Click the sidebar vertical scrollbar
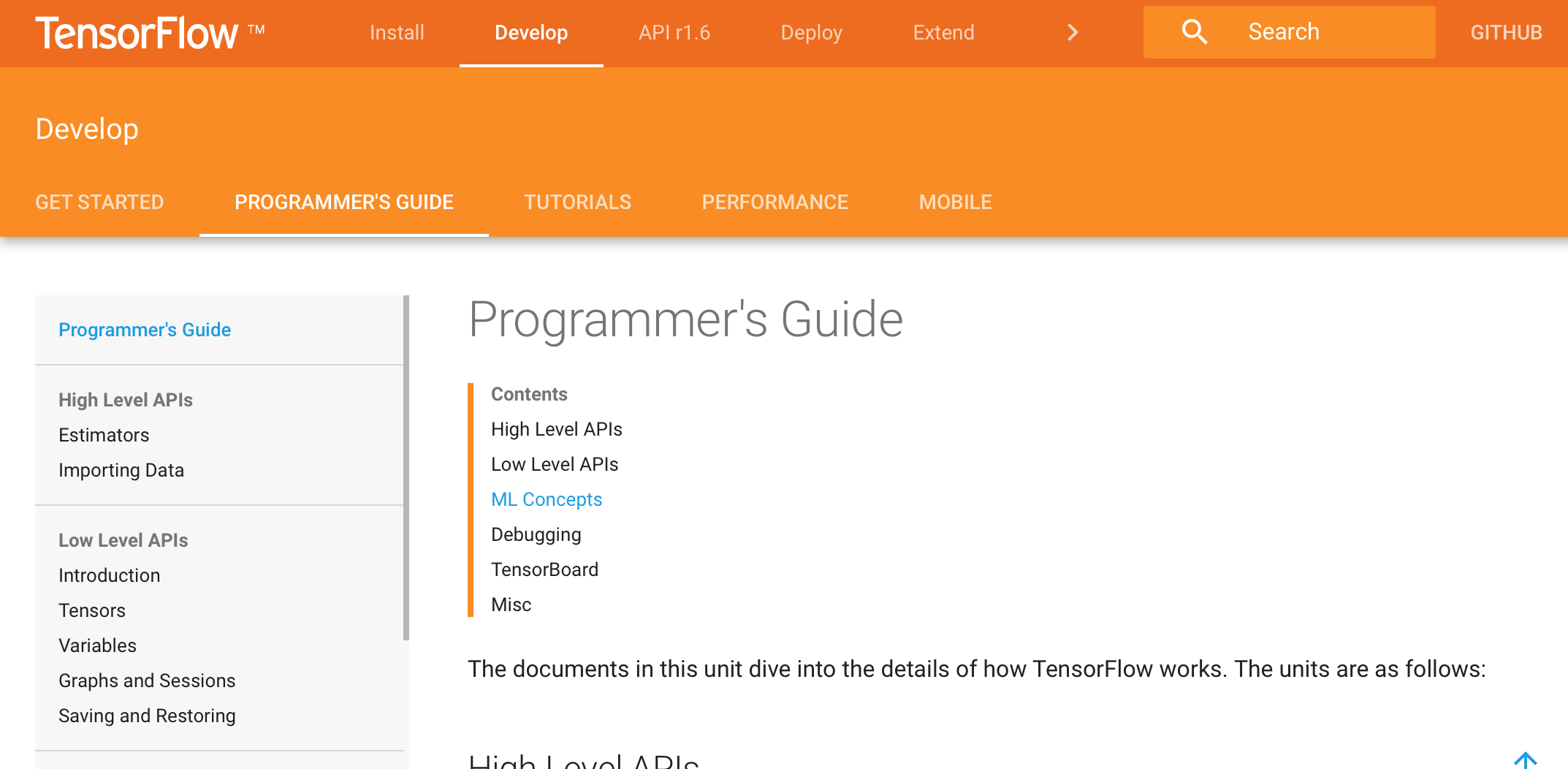This screenshot has width=1568, height=769. [x=406, y=468]
